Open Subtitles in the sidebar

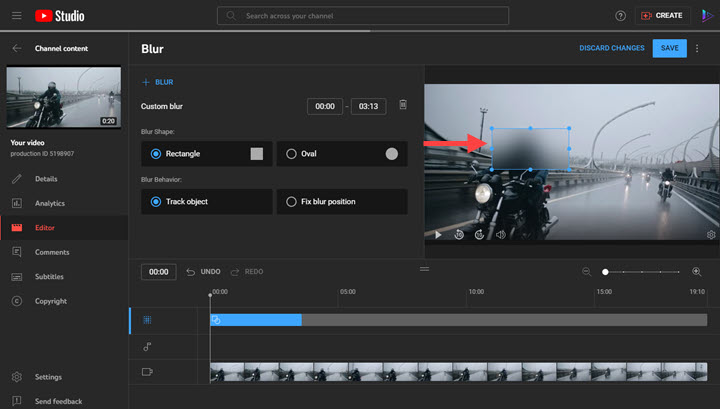point(50,277)
